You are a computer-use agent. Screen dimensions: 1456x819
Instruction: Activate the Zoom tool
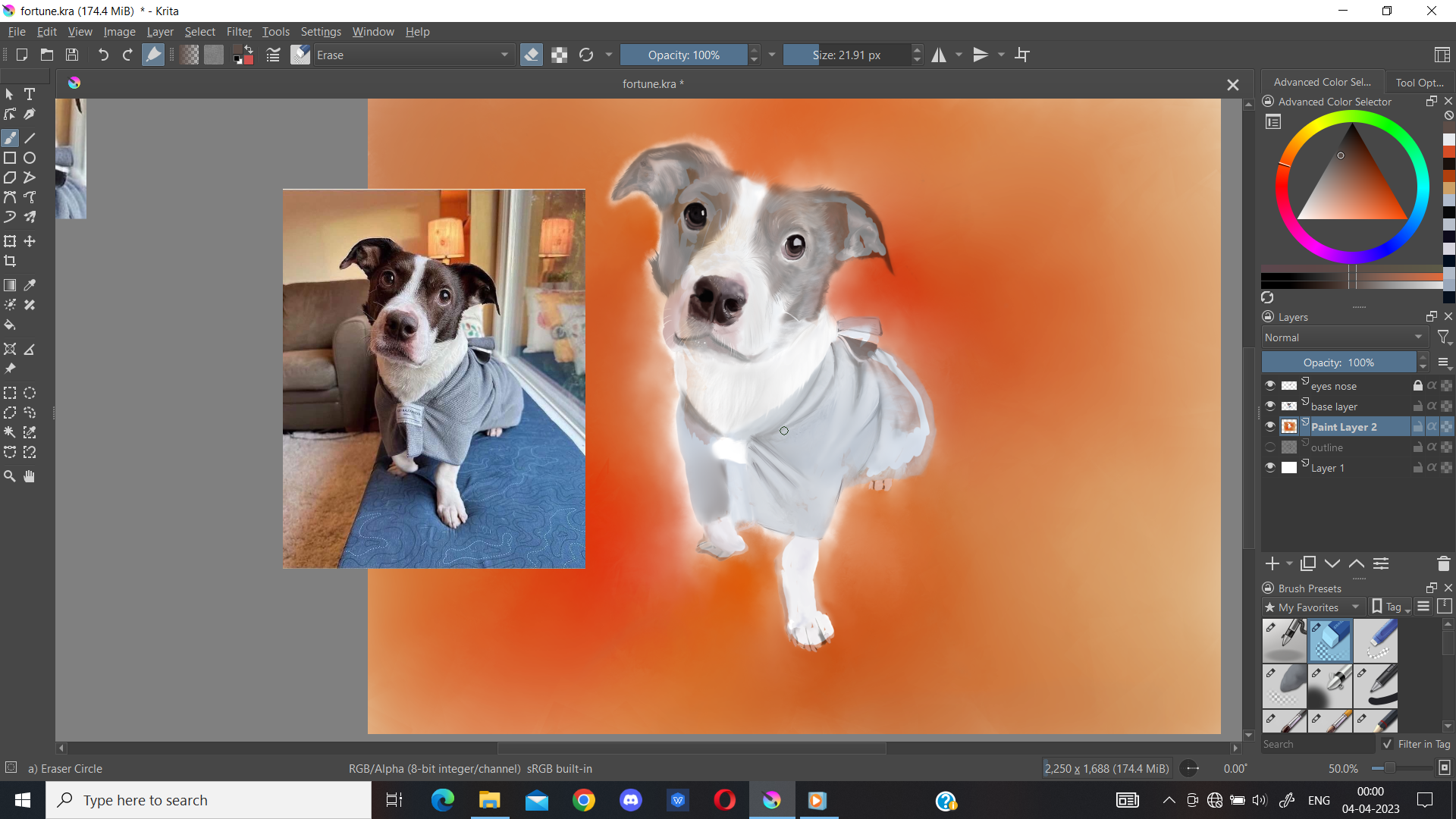point(10,476)
